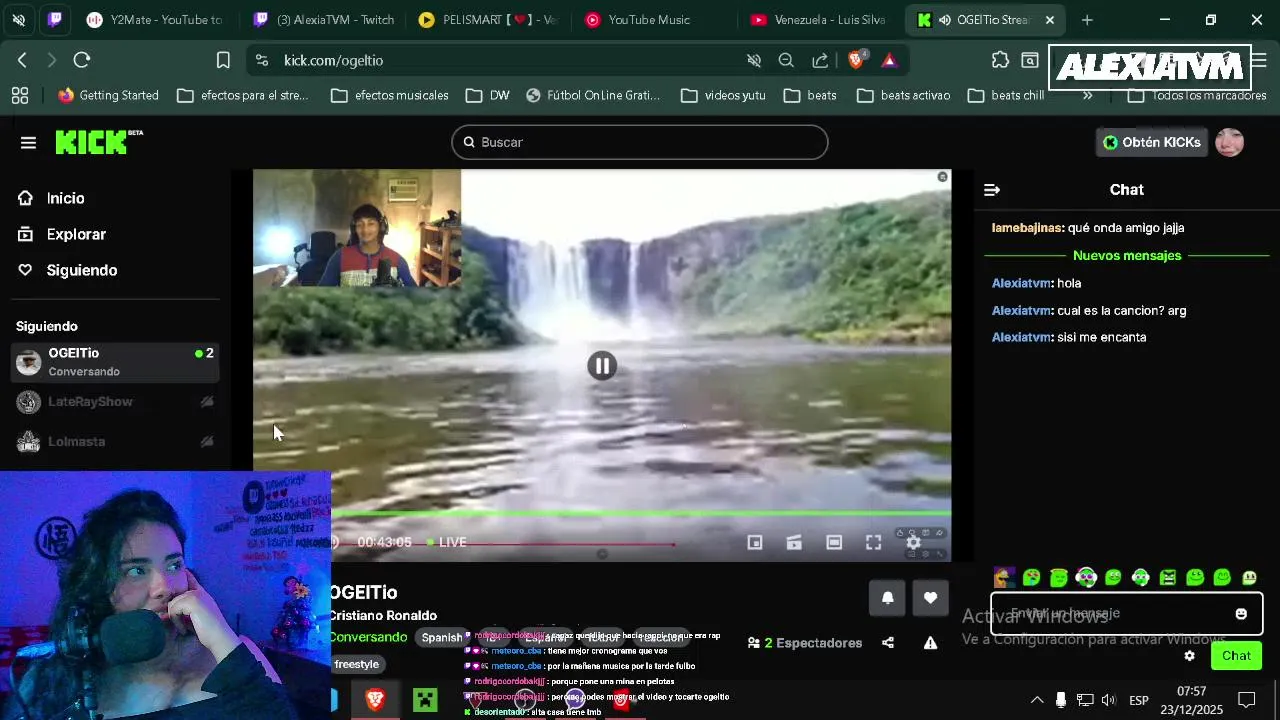
Task: Open Brave browser in Windows taskbar
Action: click(x=375, y=700)
